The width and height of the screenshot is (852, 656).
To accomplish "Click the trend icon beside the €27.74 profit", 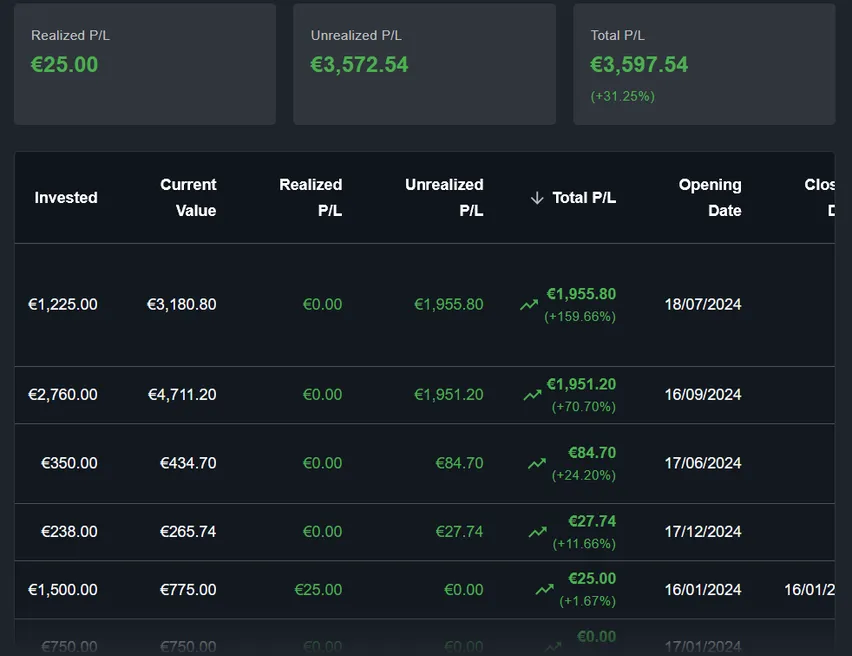I will 535,531.
